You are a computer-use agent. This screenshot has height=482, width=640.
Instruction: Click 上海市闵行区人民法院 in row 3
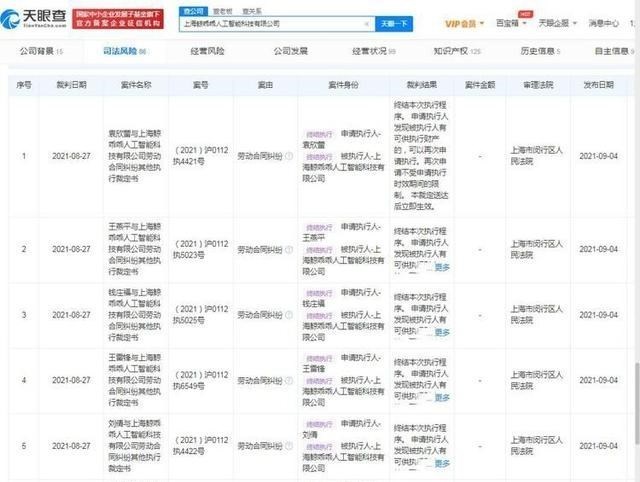[x=537, y=315]
